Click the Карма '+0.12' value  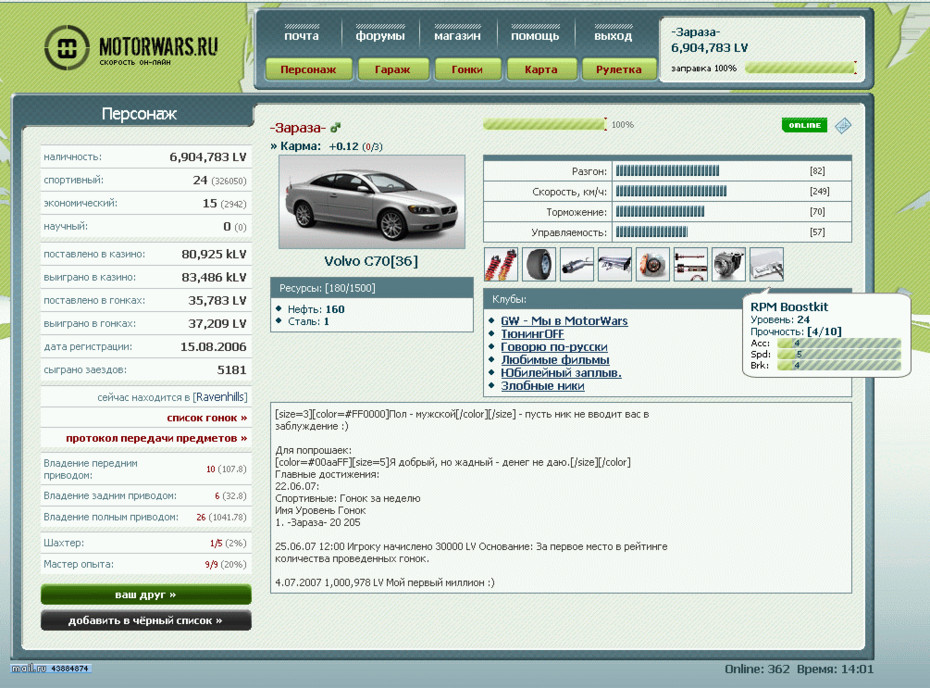point(344,146)
